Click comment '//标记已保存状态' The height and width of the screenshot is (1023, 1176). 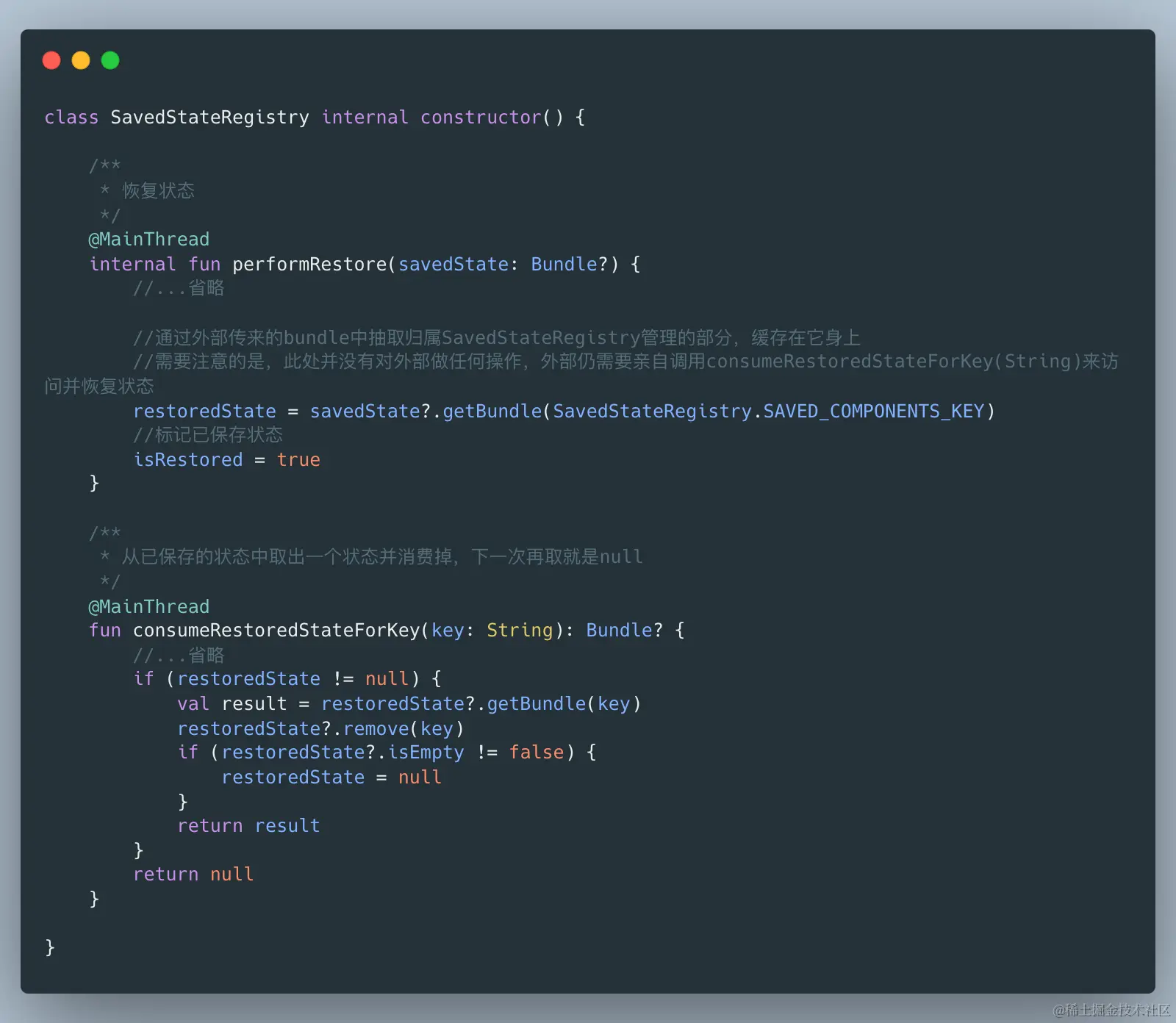(208, 435)
